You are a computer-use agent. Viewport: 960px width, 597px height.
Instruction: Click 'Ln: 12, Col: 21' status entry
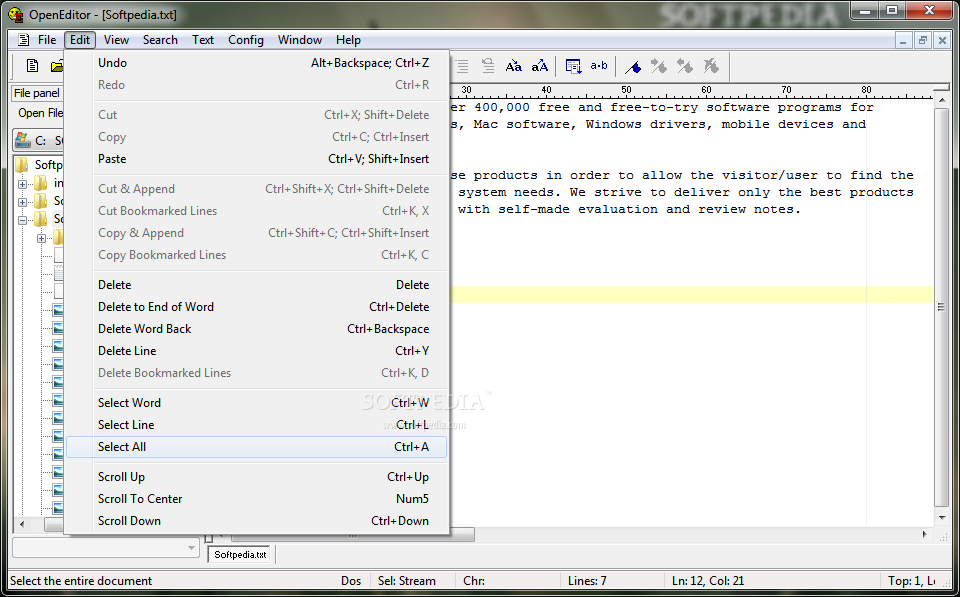pos(708,580)
